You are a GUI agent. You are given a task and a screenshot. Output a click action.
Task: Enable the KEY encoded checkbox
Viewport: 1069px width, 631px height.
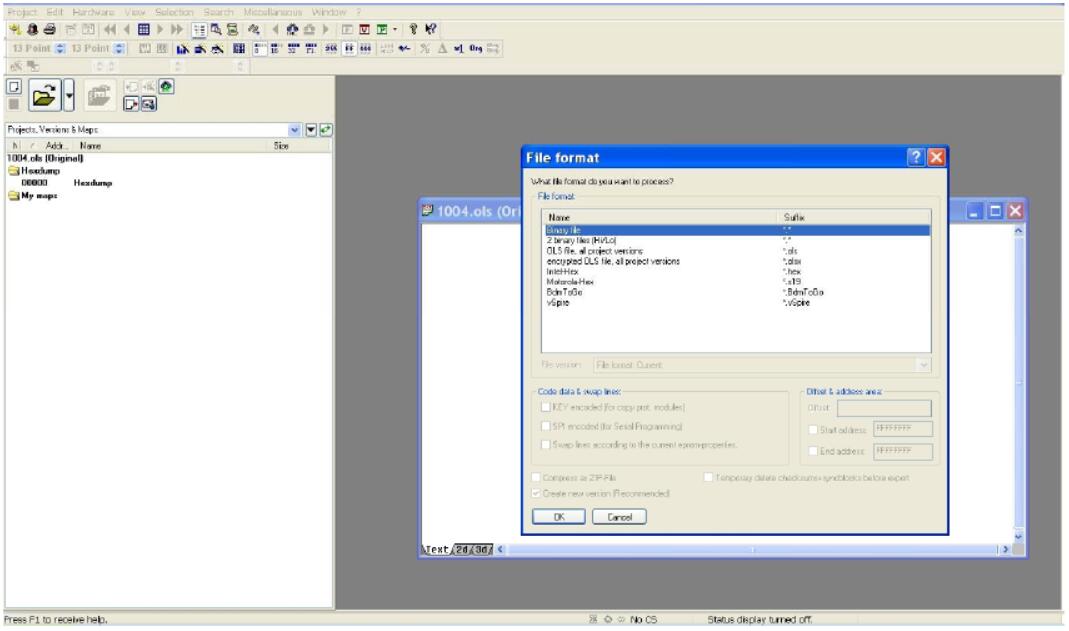pos(545,407)
